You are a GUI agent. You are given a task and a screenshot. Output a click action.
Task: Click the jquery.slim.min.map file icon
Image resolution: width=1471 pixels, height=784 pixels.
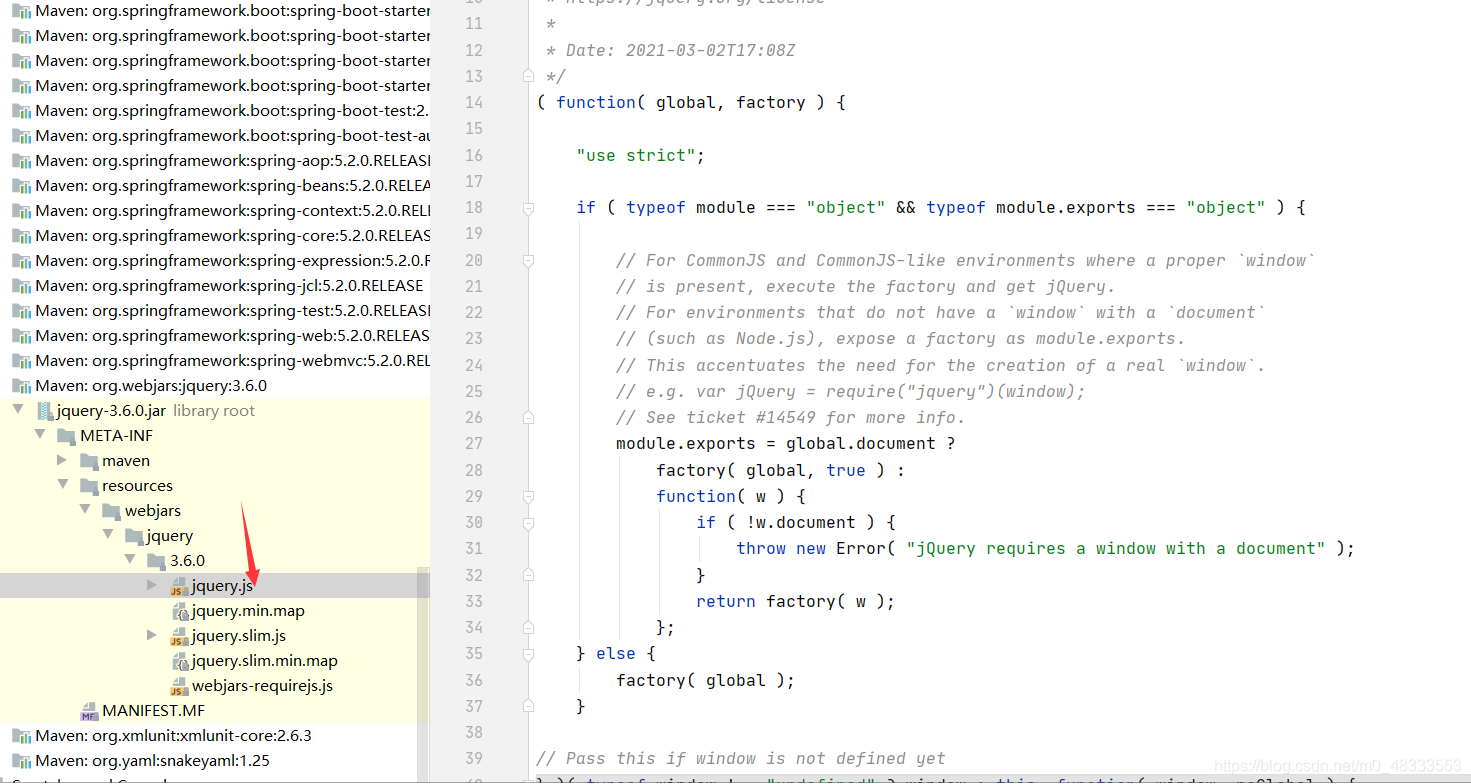click(180, 661)
